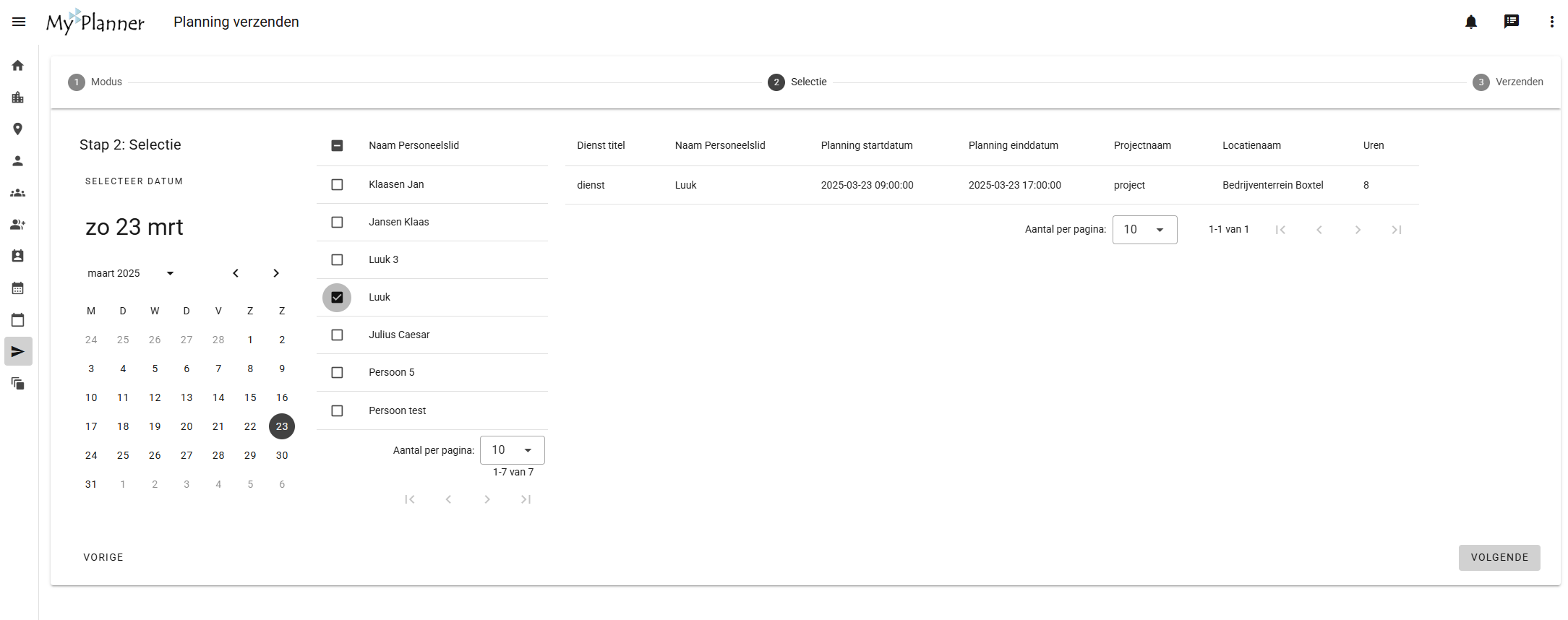Open the location pin sidebar icon
The image size is (1568, 620).
[18, 129]
